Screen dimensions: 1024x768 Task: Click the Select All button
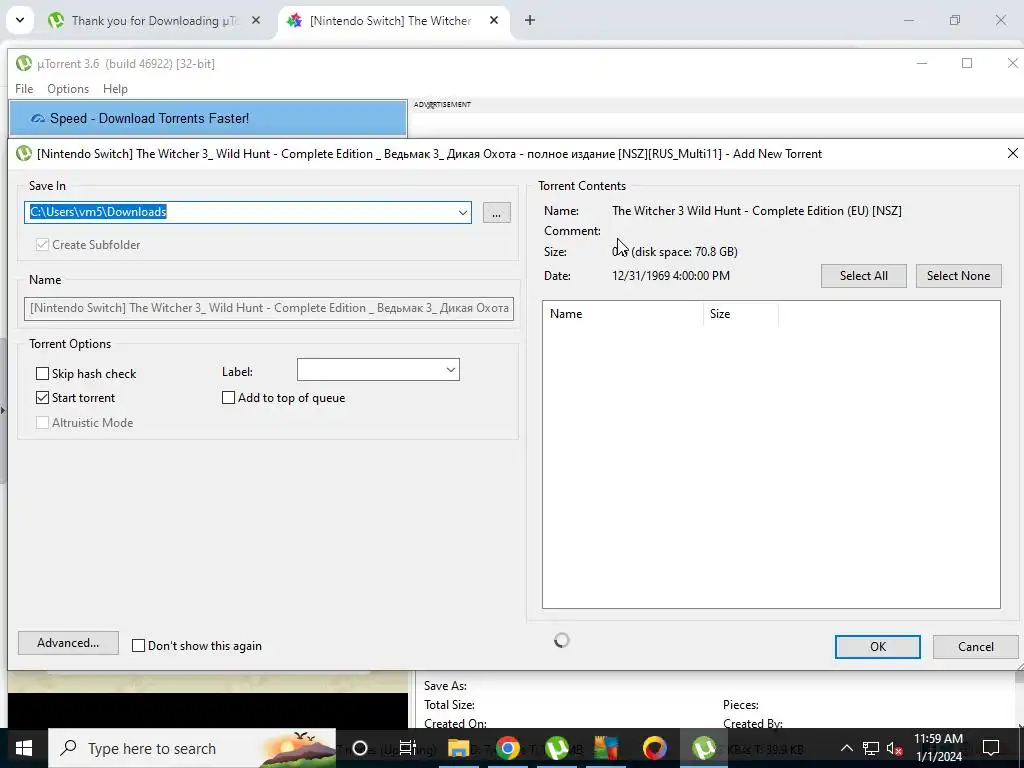(863, 276)
